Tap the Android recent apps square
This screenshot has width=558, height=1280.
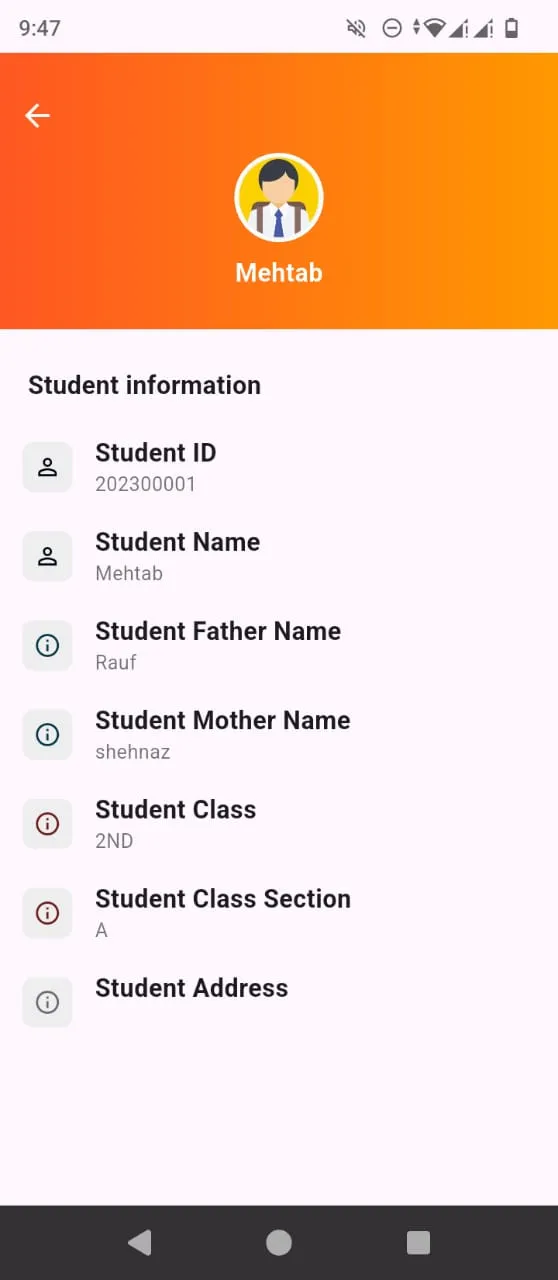pyautogui.click(x=418, y=1242)
